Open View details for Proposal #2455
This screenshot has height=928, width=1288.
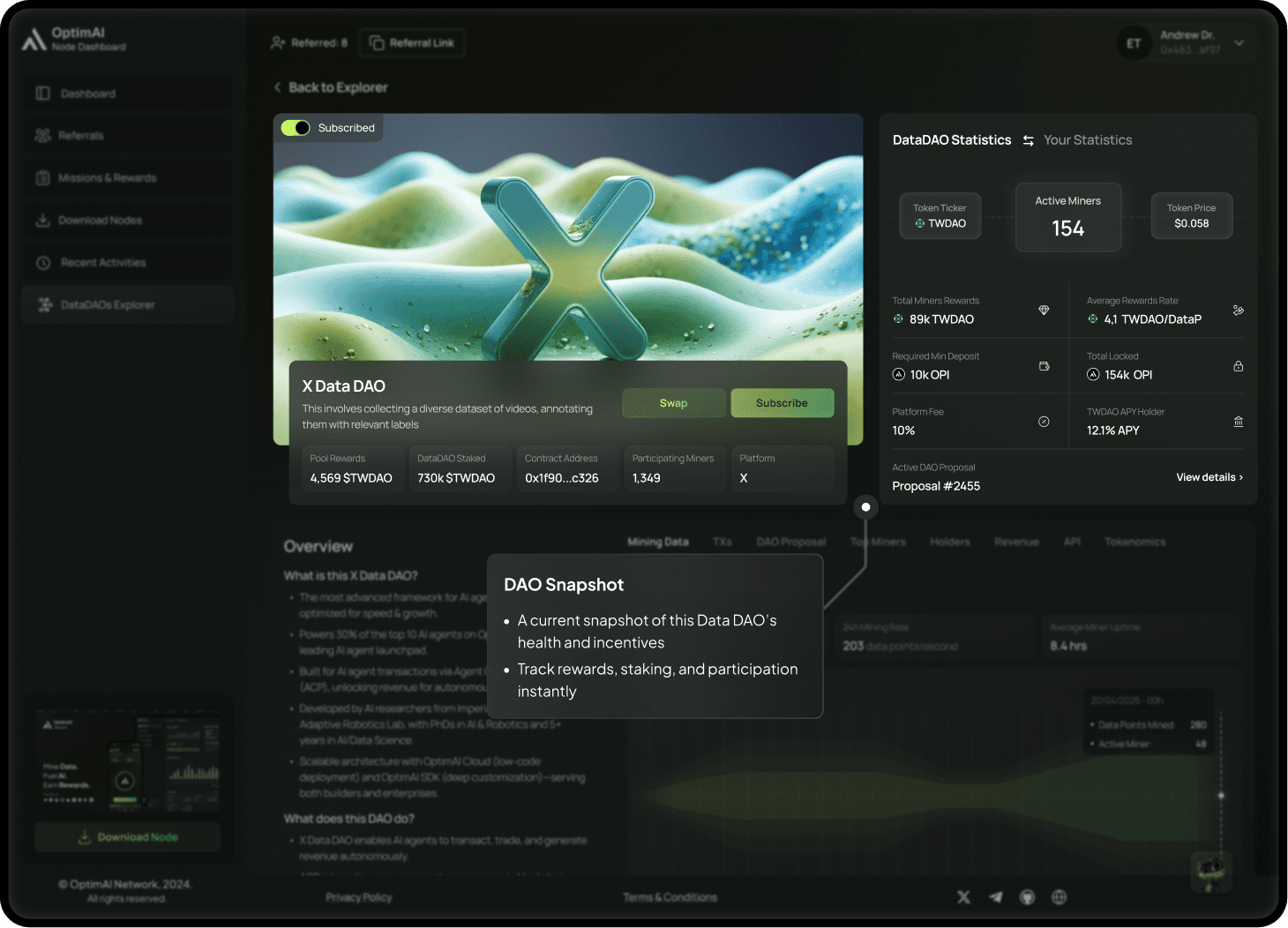click(1208, 476)
